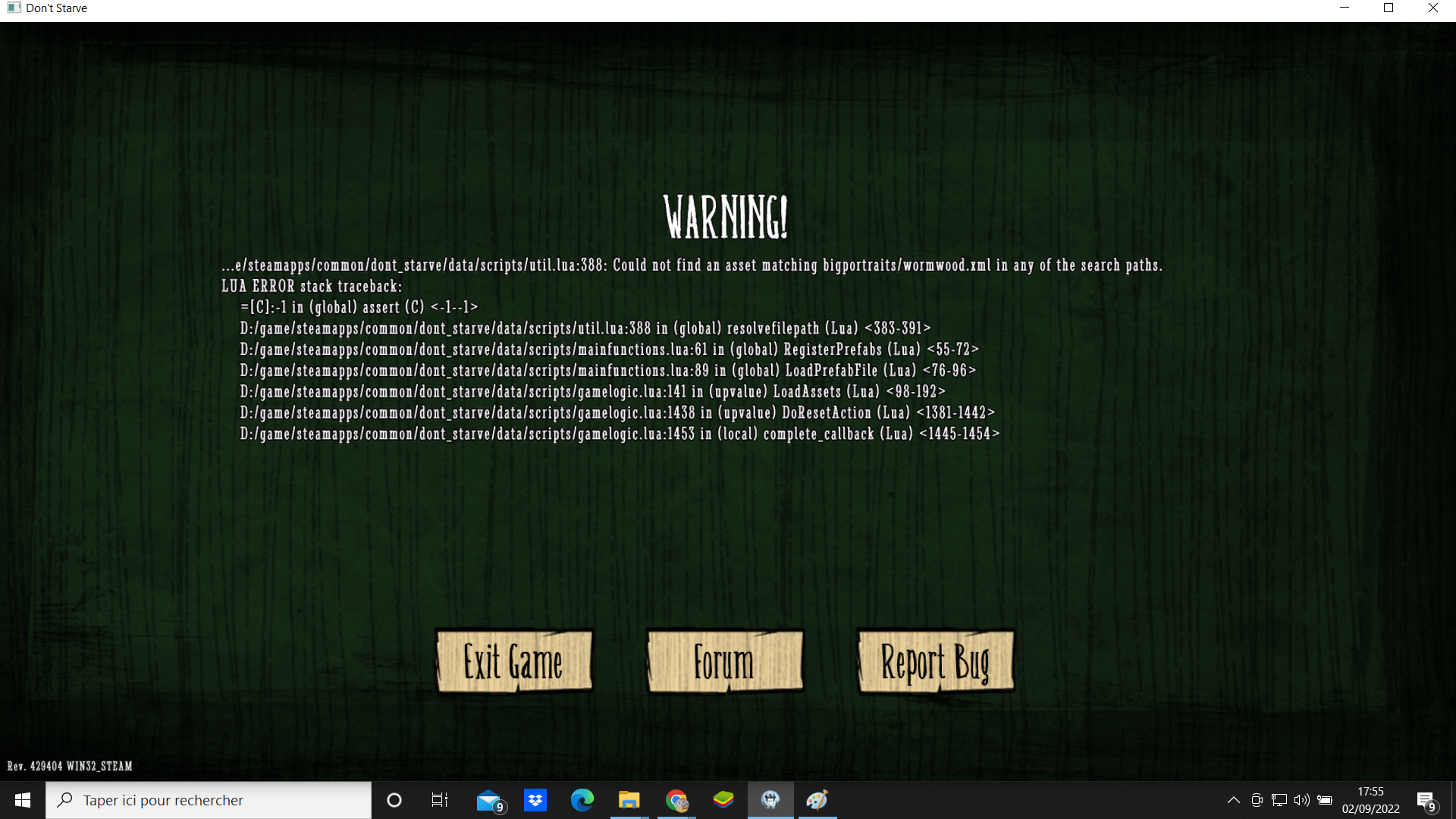Open the Windows Start menu
Viewport: 1456px width, 819px height.
coord(22,800)
